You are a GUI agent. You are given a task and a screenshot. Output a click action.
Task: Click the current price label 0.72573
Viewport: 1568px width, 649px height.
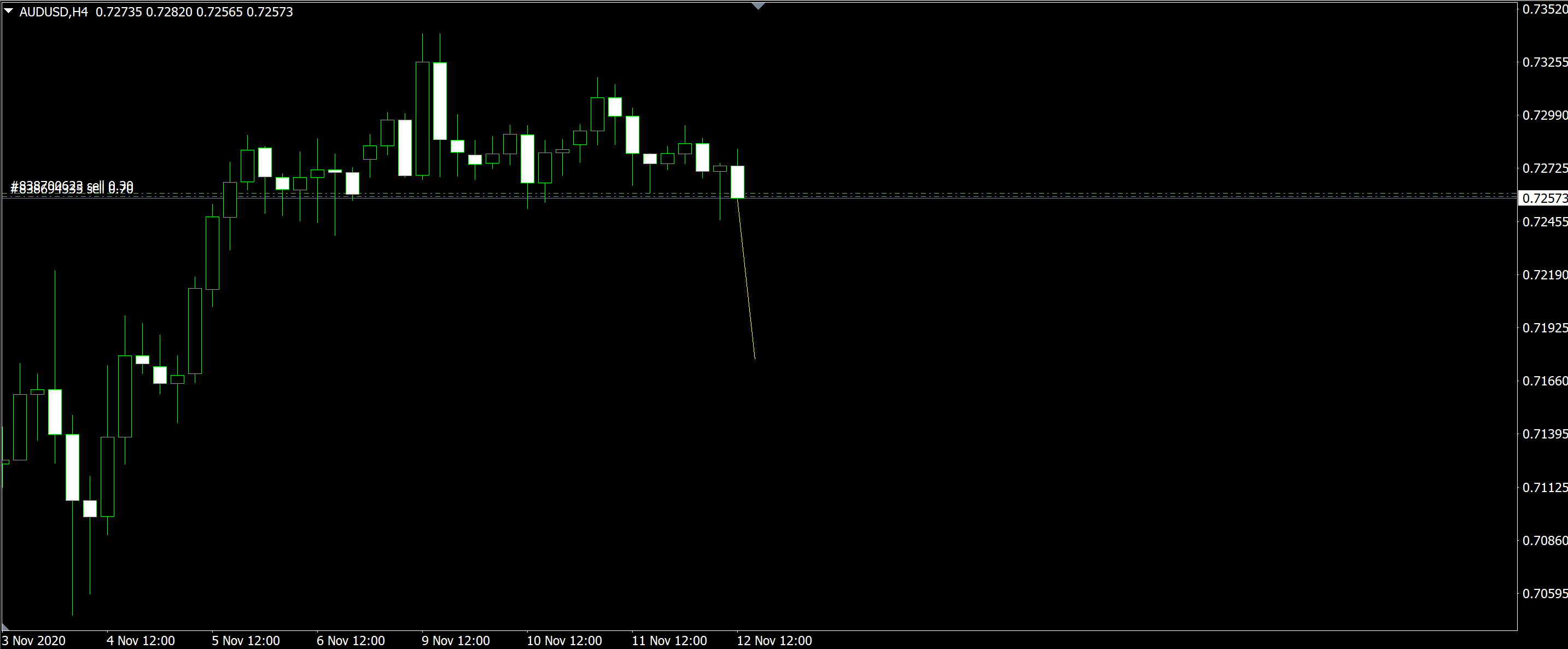(1543, 198)
